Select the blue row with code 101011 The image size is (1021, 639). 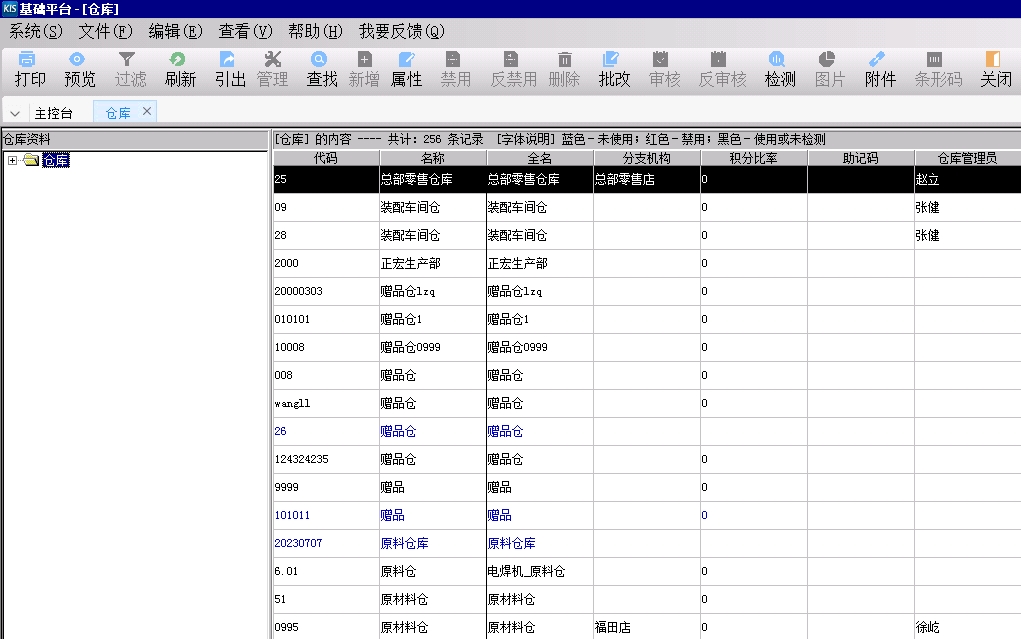[x=647, y=515]
